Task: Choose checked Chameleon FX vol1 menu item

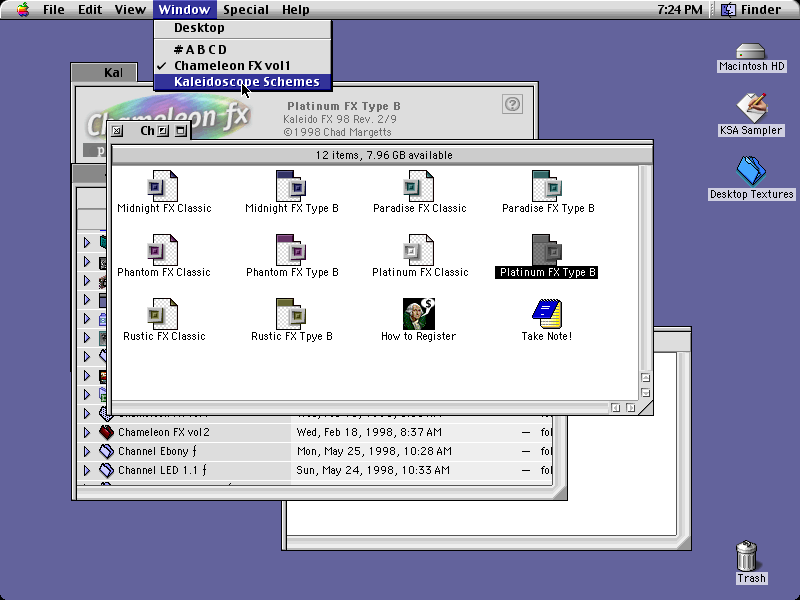Action: [x=243, y=66]
